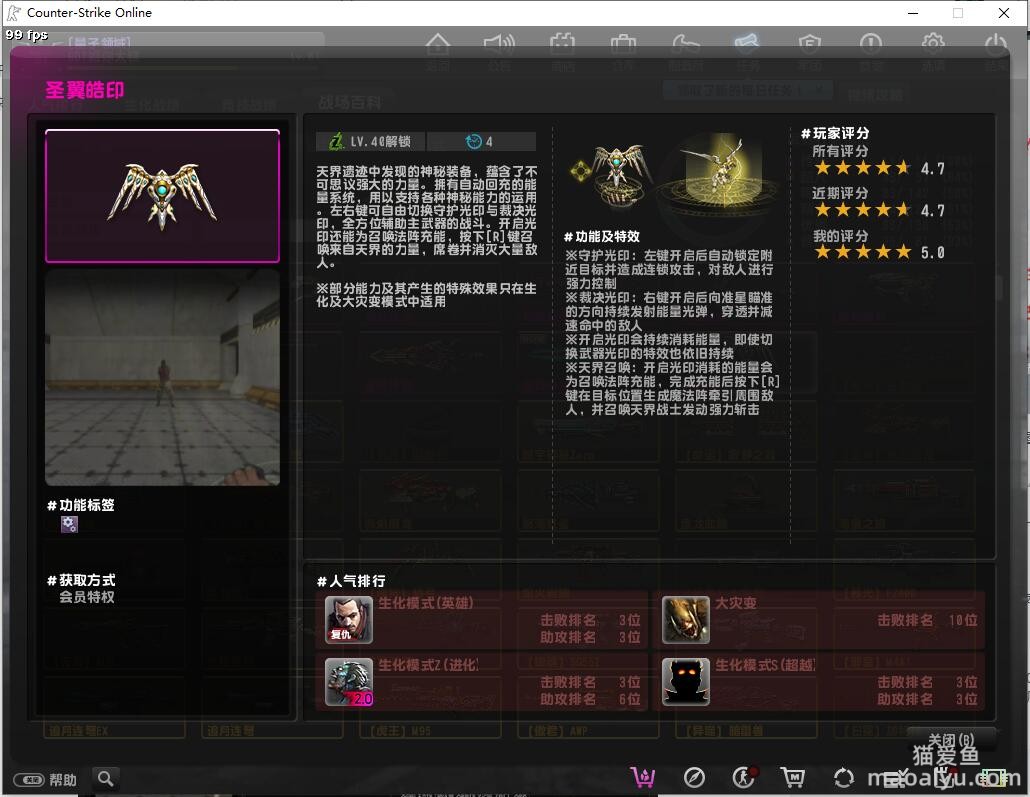Click the circular refresh arrows icon
1030x797 pixels.
(844, 778)
